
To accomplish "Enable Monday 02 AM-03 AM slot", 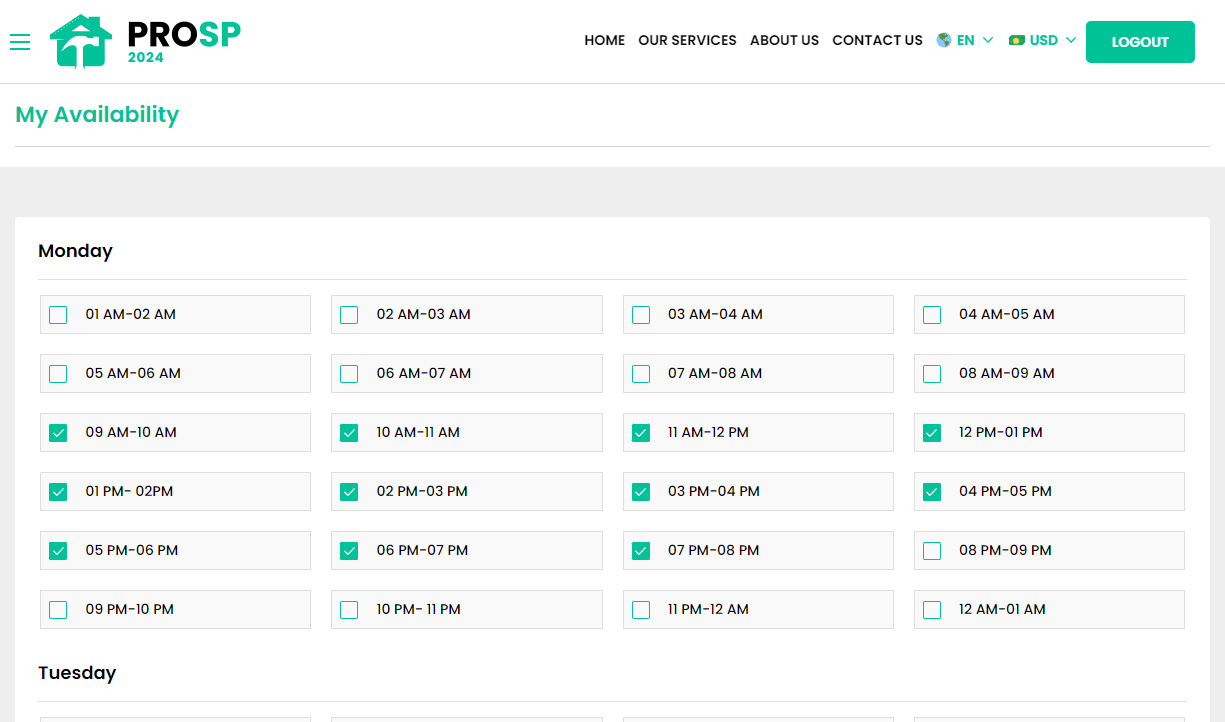I will (x=349, y=315).
